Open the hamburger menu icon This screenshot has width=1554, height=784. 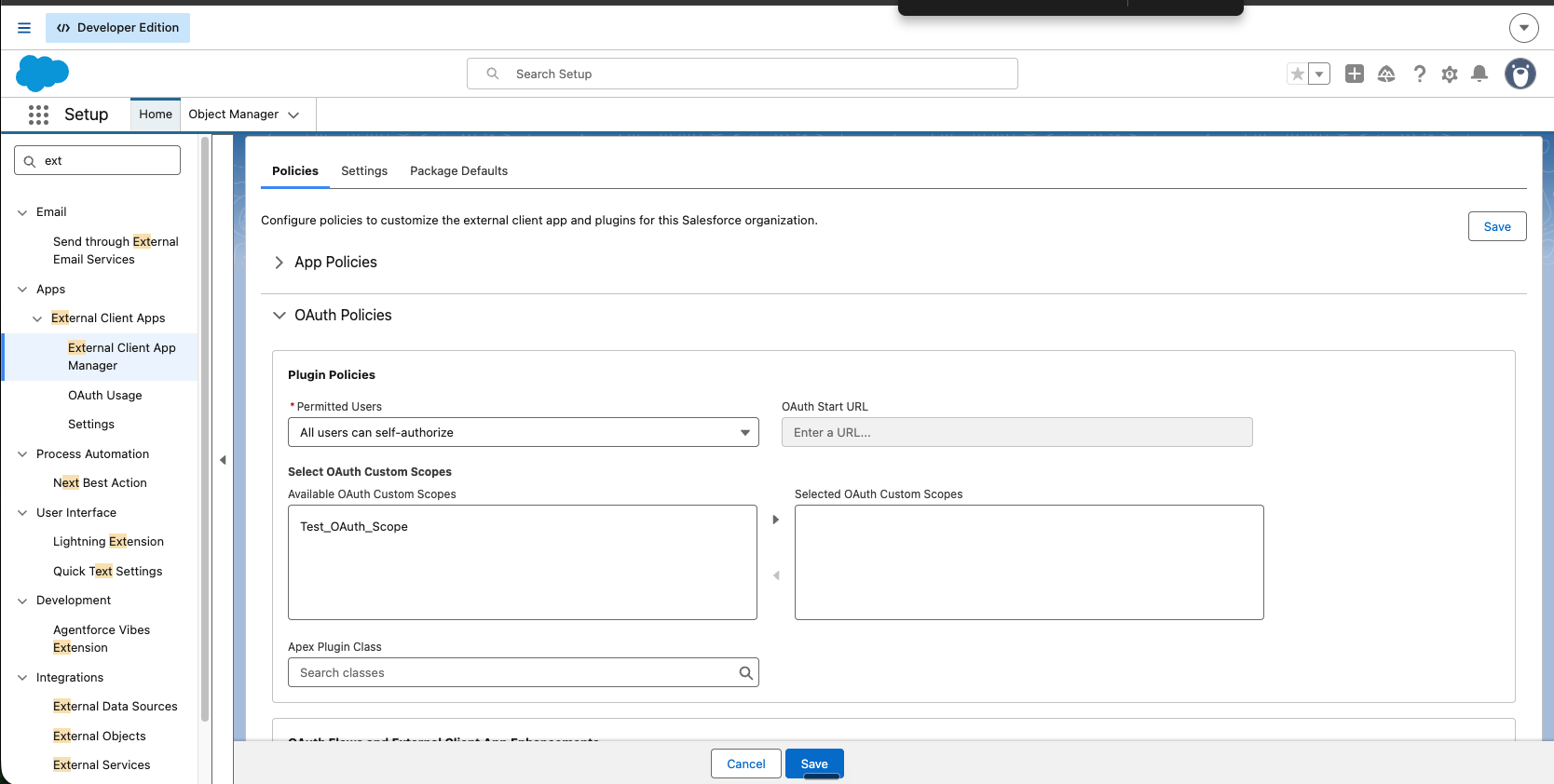coord(24,28)
